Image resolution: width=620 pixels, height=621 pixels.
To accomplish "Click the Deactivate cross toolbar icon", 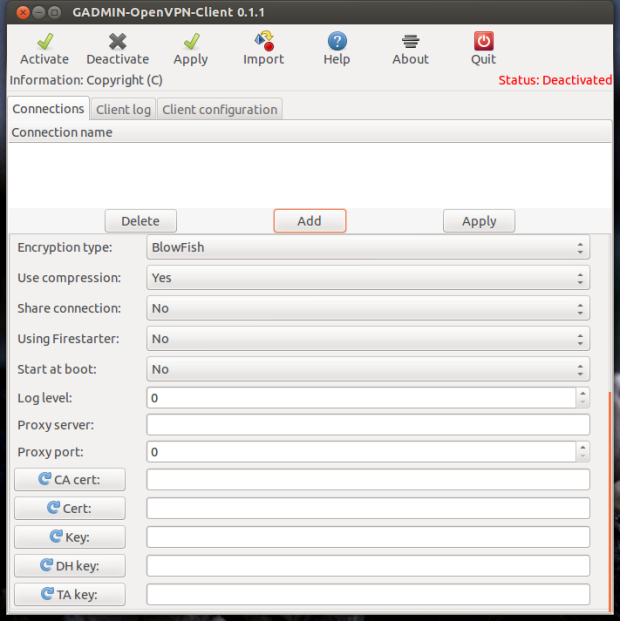I will point(117,41).
